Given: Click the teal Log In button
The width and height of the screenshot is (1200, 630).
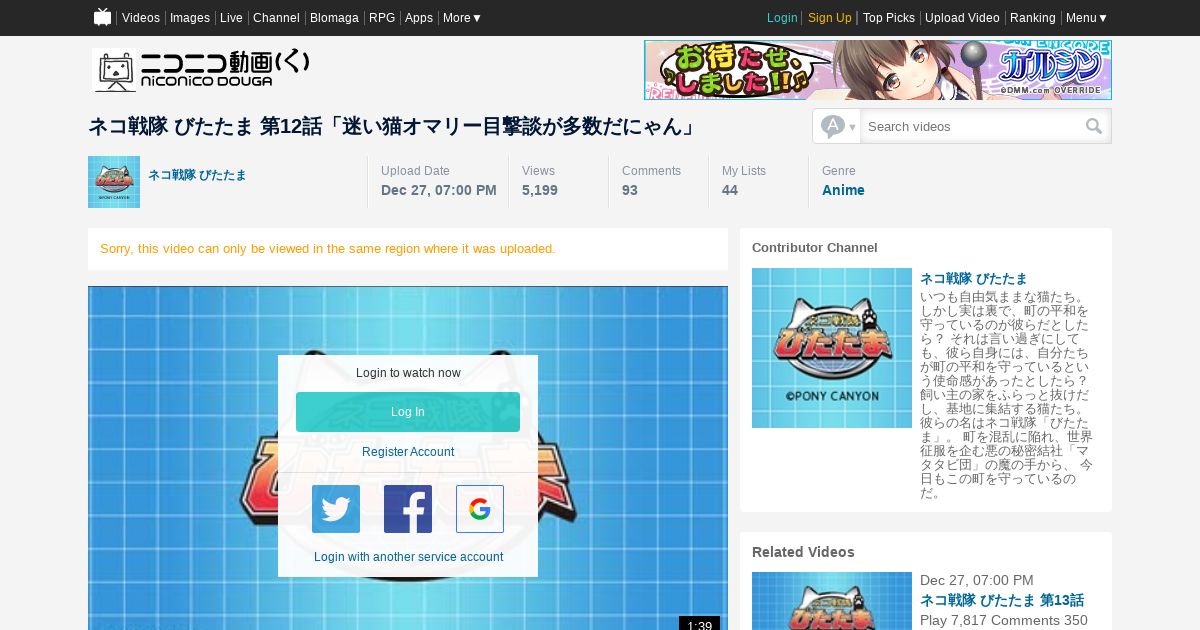Looking at the screenshot, I should (x=408, y=412).
